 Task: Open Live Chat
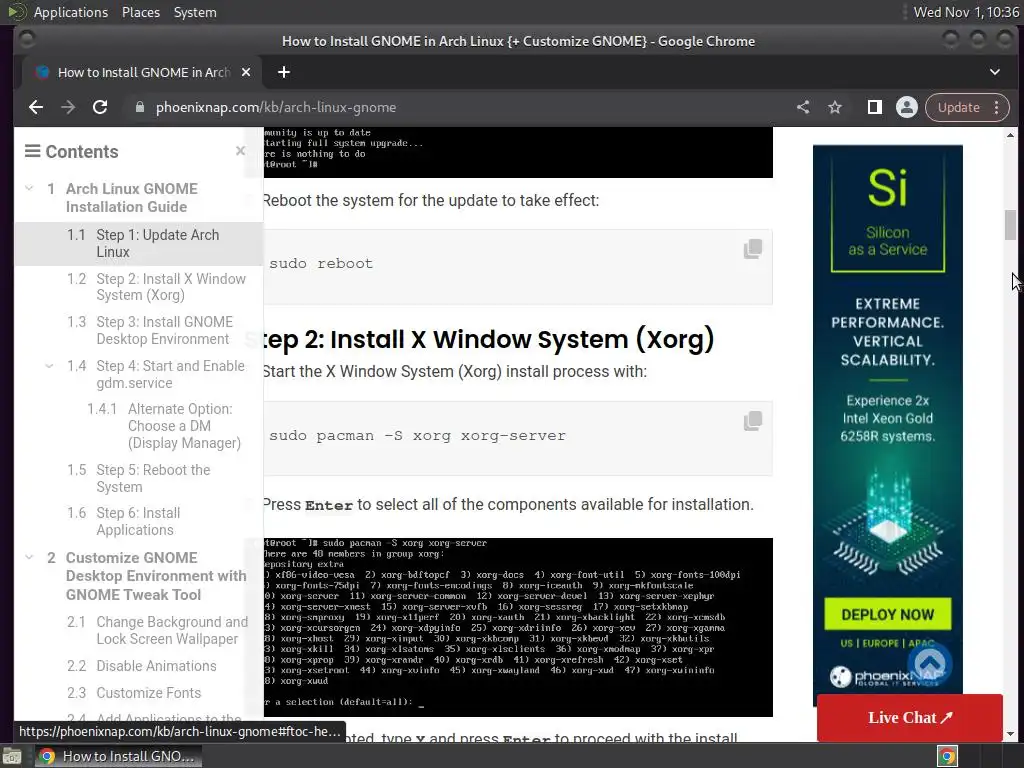tap(909, 717)
